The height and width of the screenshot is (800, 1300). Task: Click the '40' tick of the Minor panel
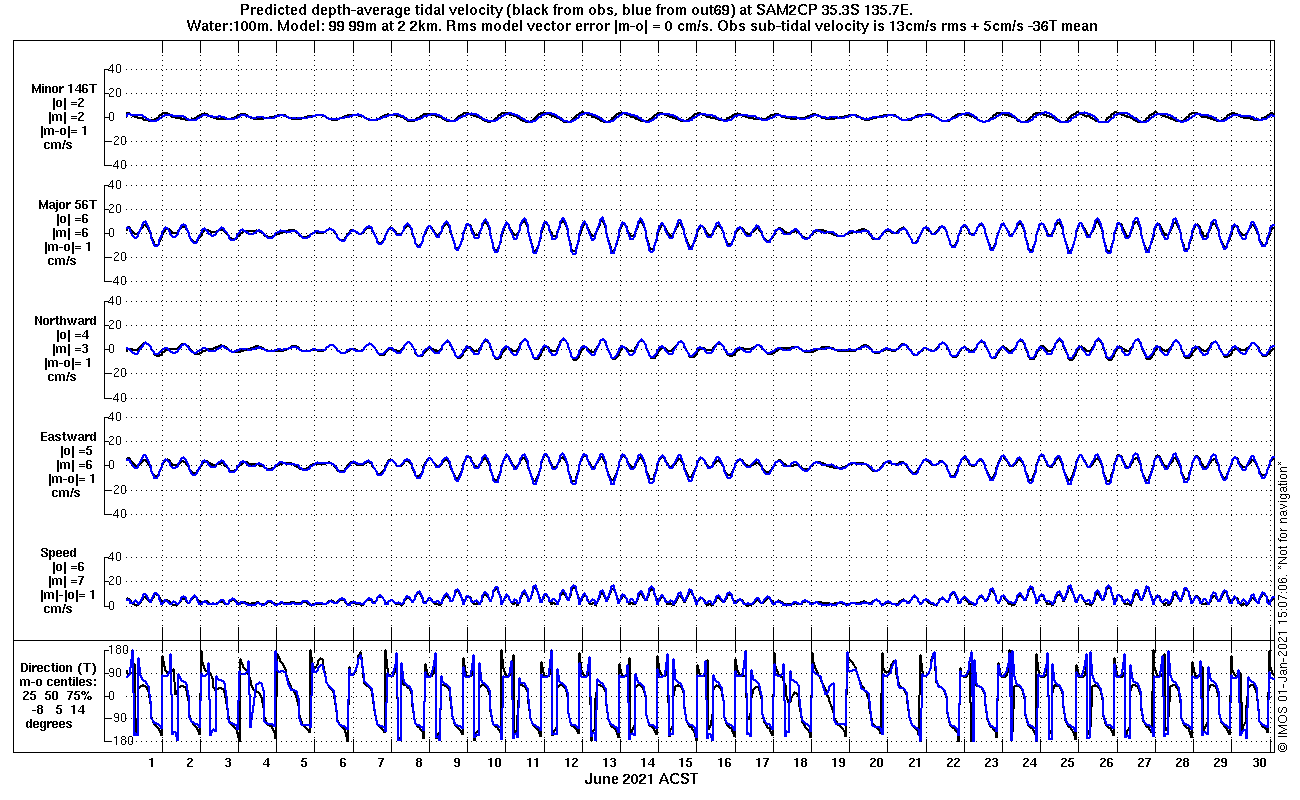click(113, 68)
